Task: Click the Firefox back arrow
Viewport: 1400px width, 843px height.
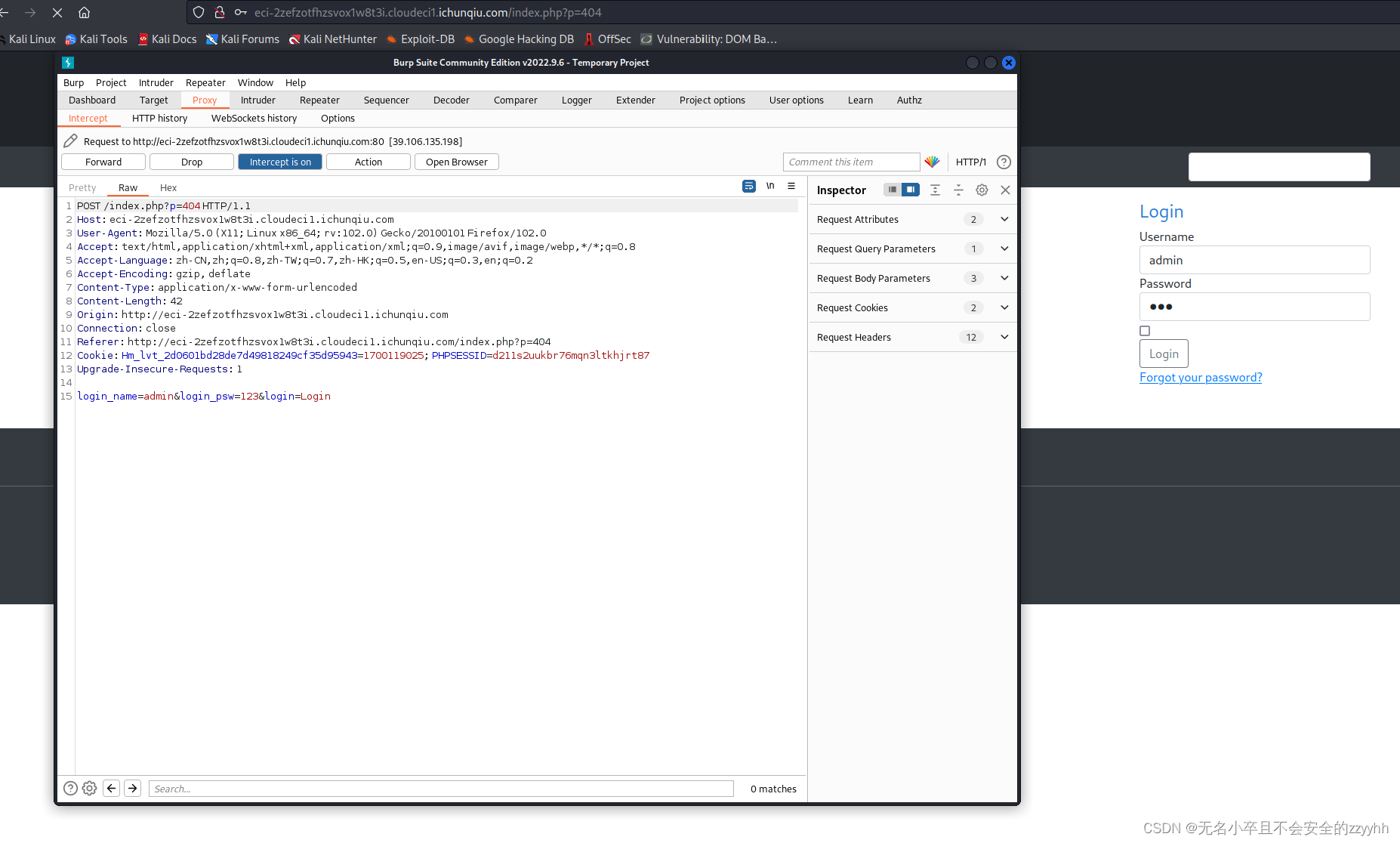Action: click(x=5, y=12)
